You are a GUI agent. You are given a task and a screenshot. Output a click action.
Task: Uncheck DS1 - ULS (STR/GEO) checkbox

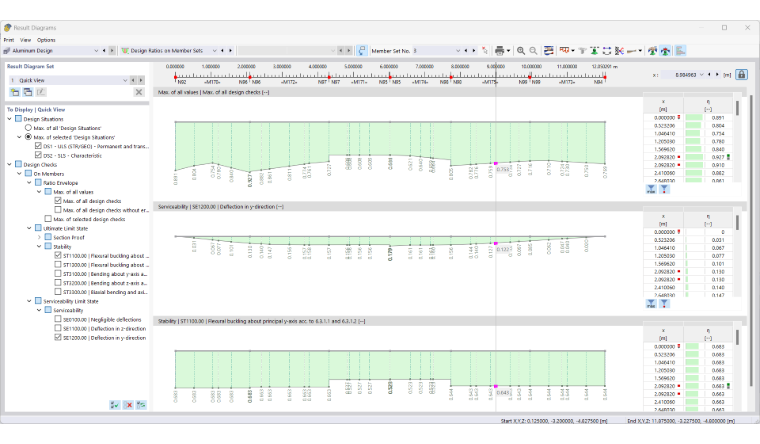click(x=38, y=146)
